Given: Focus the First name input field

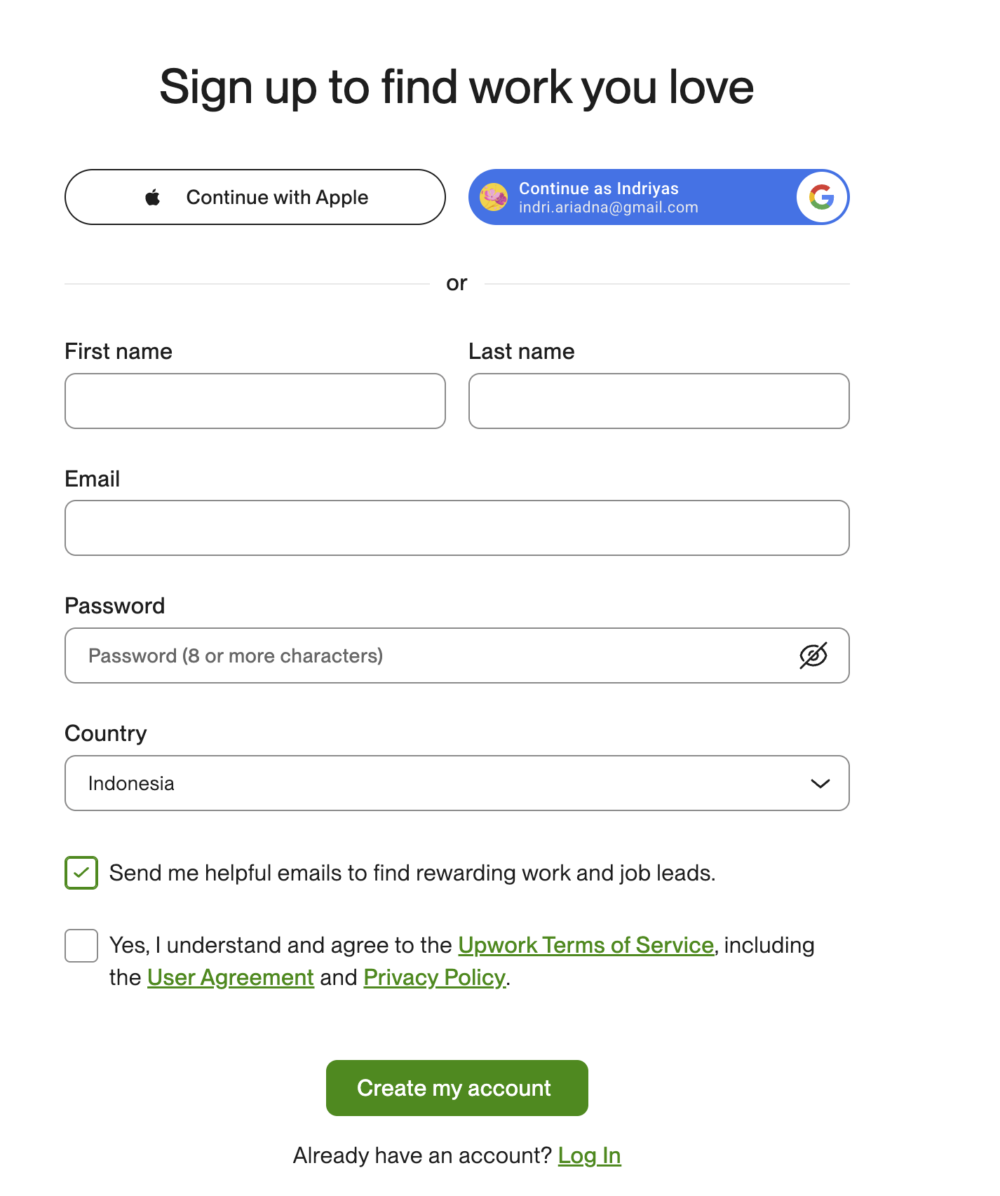Looking at the screenshot, I should (x=255, y=401).
